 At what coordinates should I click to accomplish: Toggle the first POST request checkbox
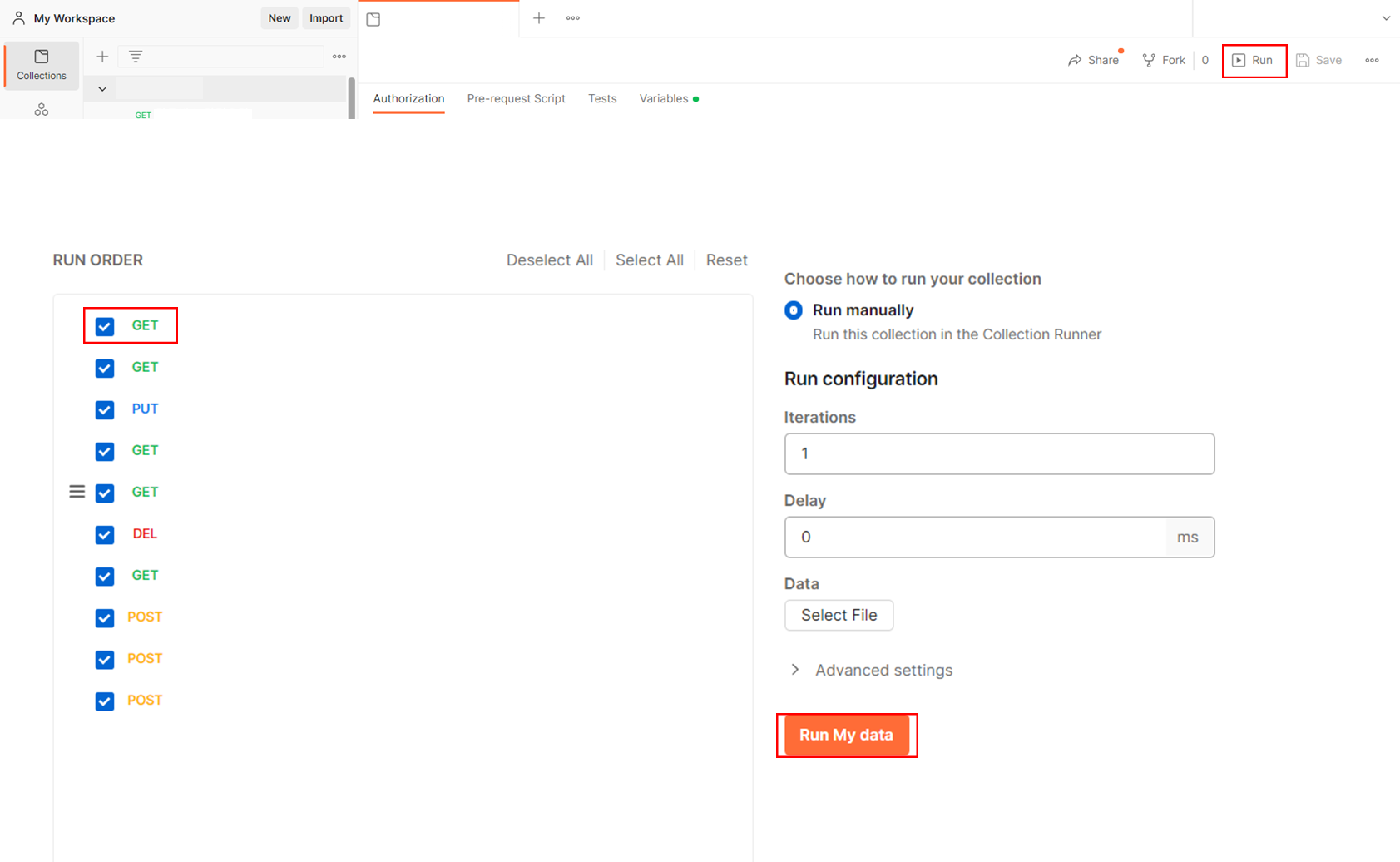(105, 617)
